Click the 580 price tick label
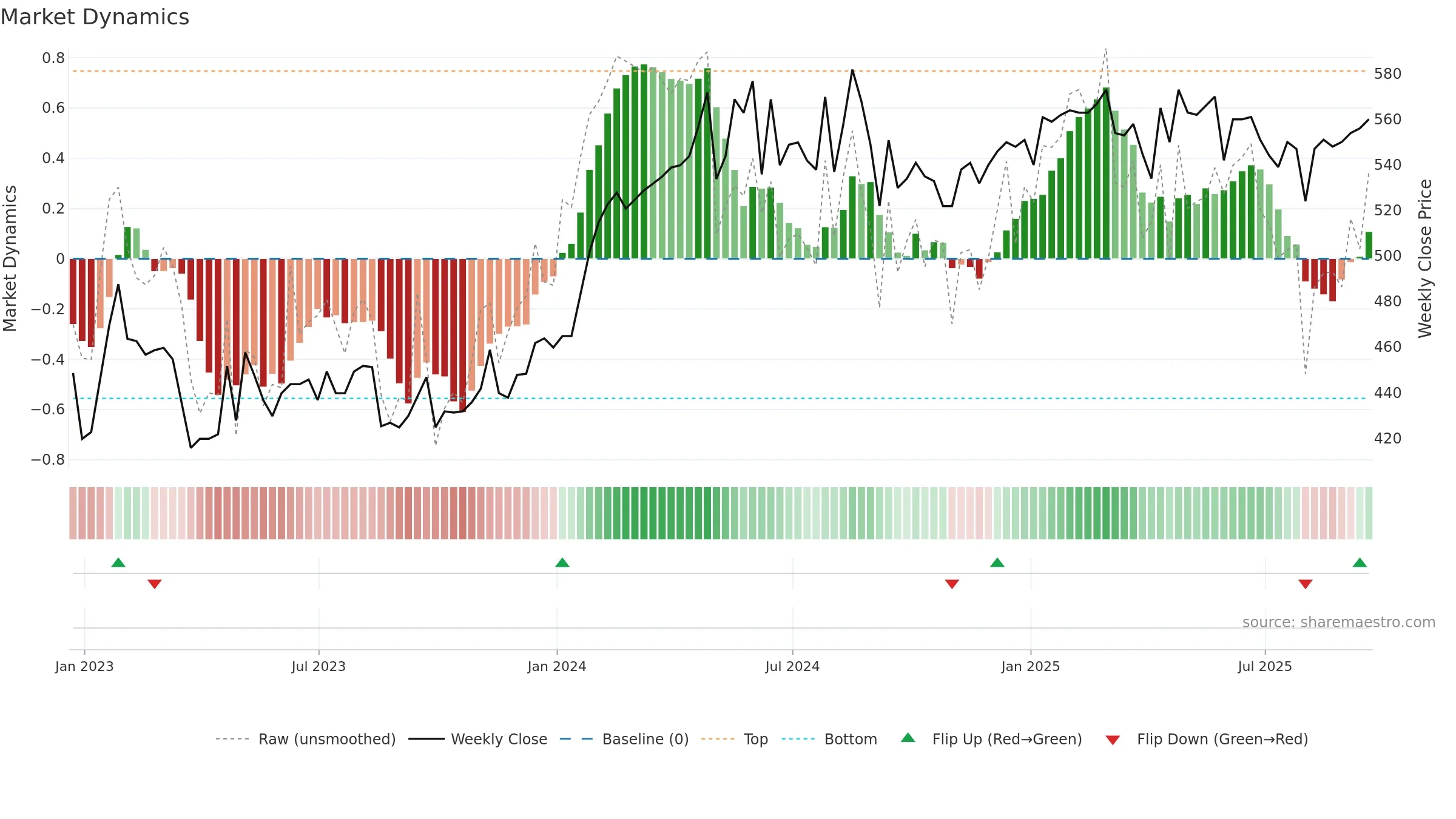This screenshot has height=819, width=1456. [x=1388, y=73]
